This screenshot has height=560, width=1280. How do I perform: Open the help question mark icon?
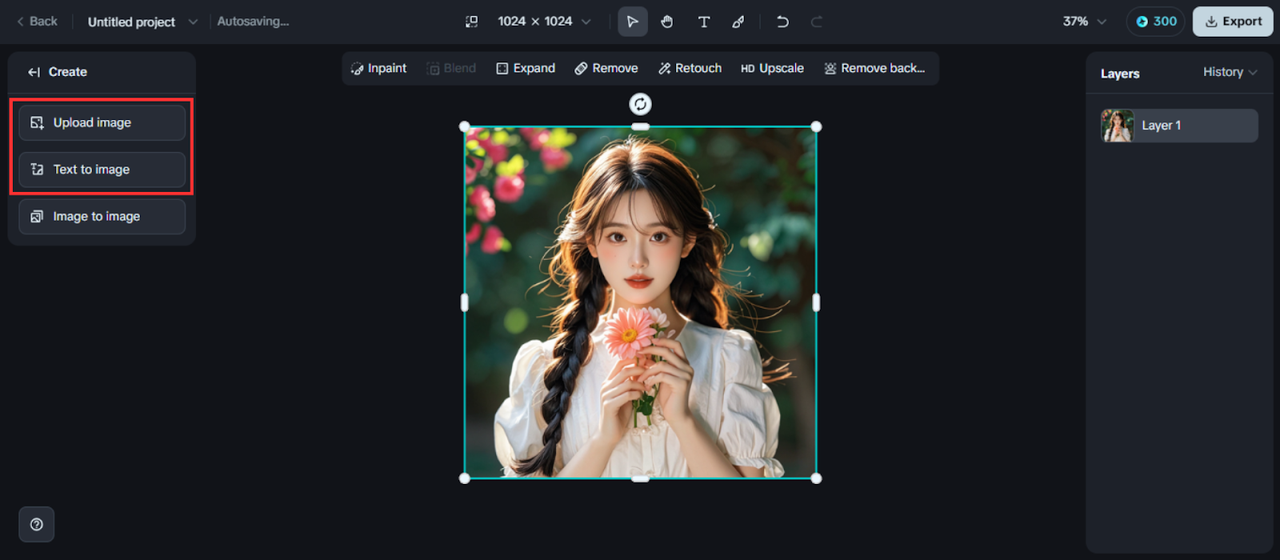37,524
